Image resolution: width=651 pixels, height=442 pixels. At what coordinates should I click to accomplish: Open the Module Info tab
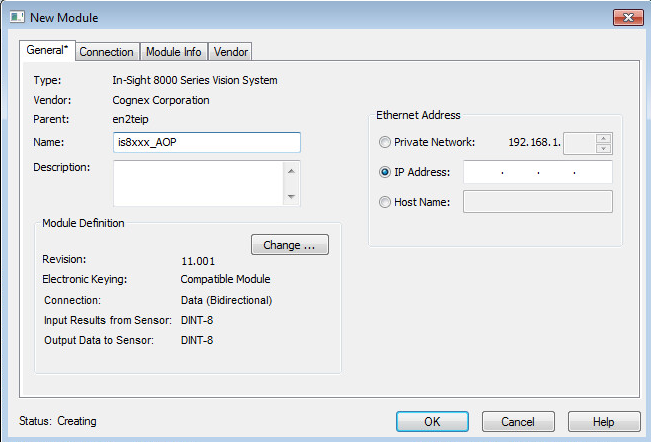[x=174, y=52]
